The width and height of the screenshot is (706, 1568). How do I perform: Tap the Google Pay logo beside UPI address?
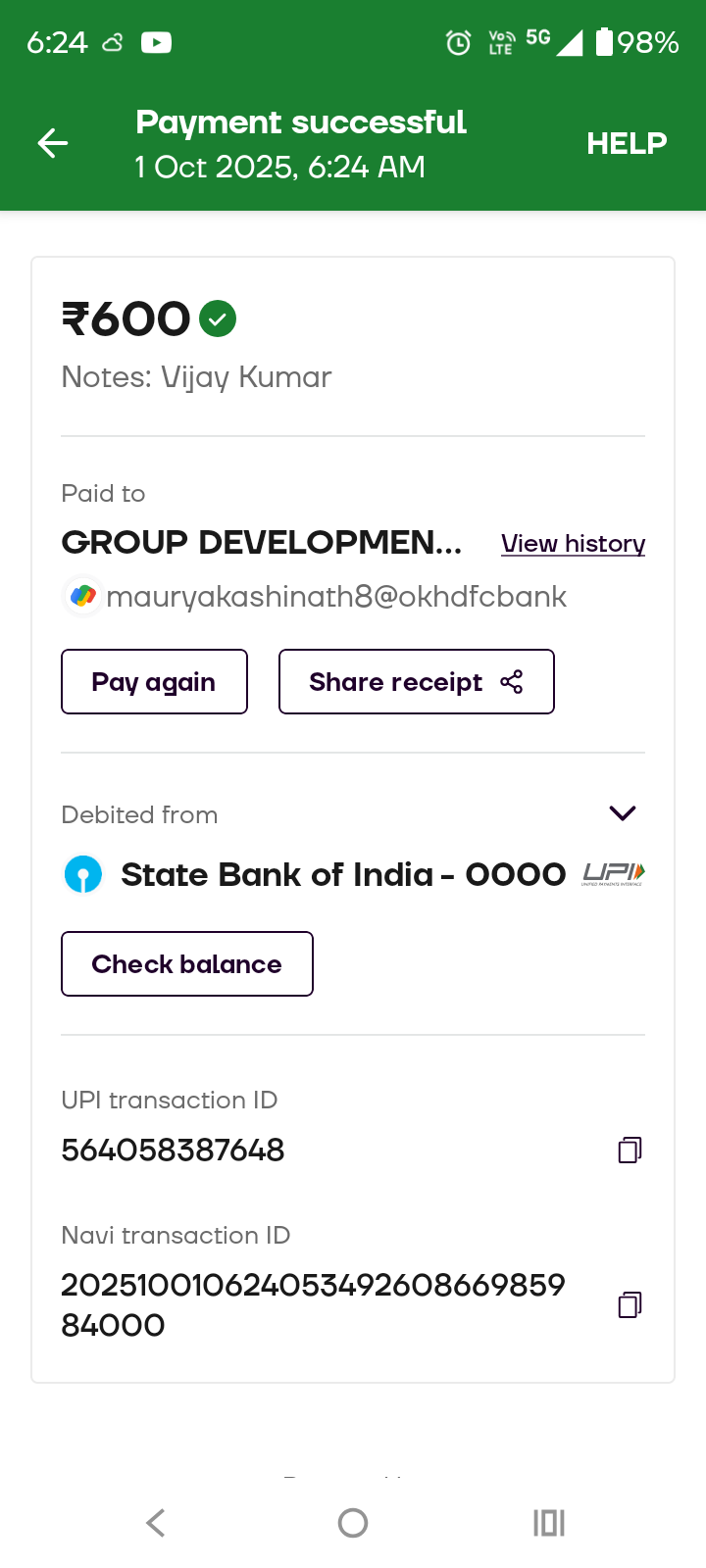[x=83, y=596]
